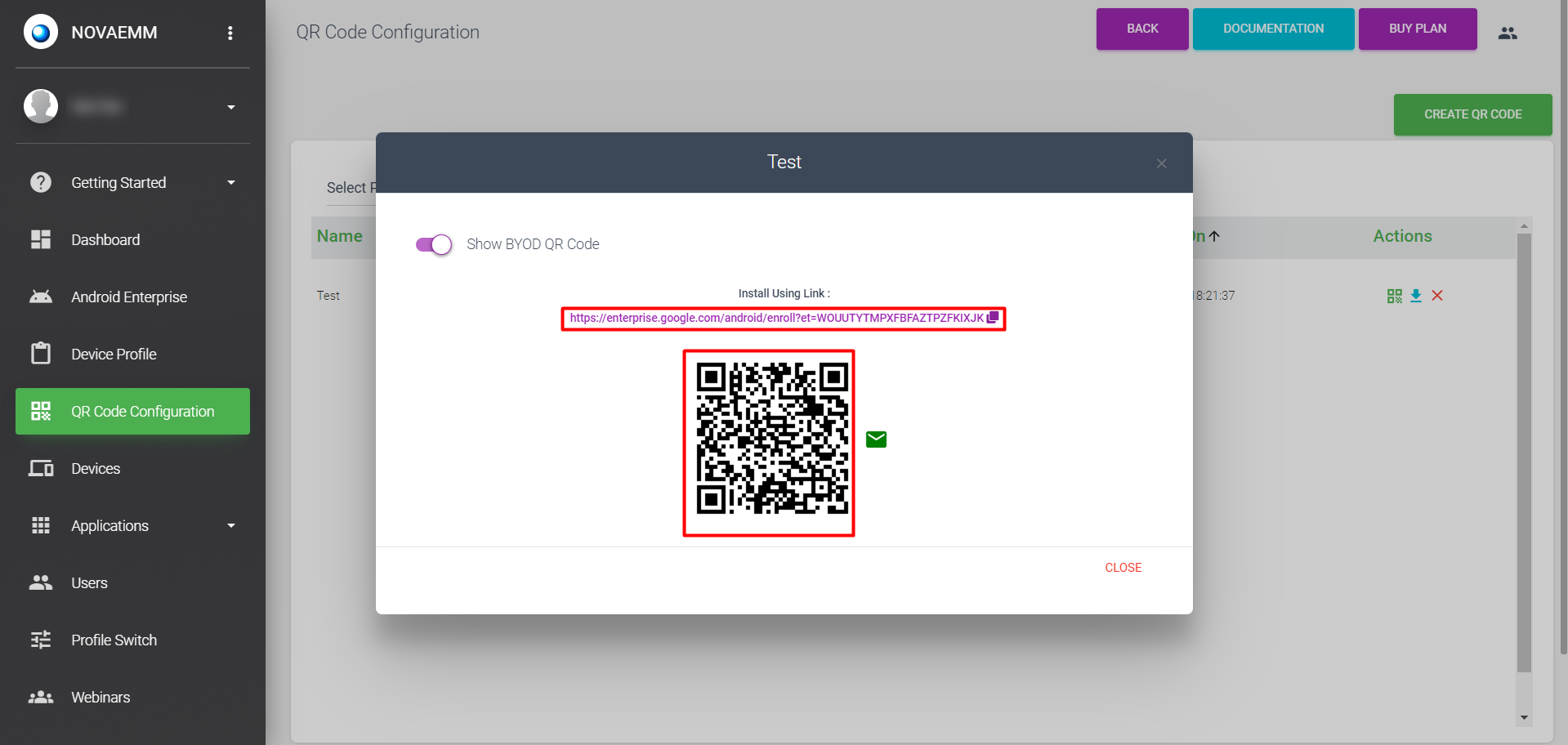This screenshot has width=1568, height=745.
Task: Click the NOVAEMM logo icon
Action: pos(41,33)
